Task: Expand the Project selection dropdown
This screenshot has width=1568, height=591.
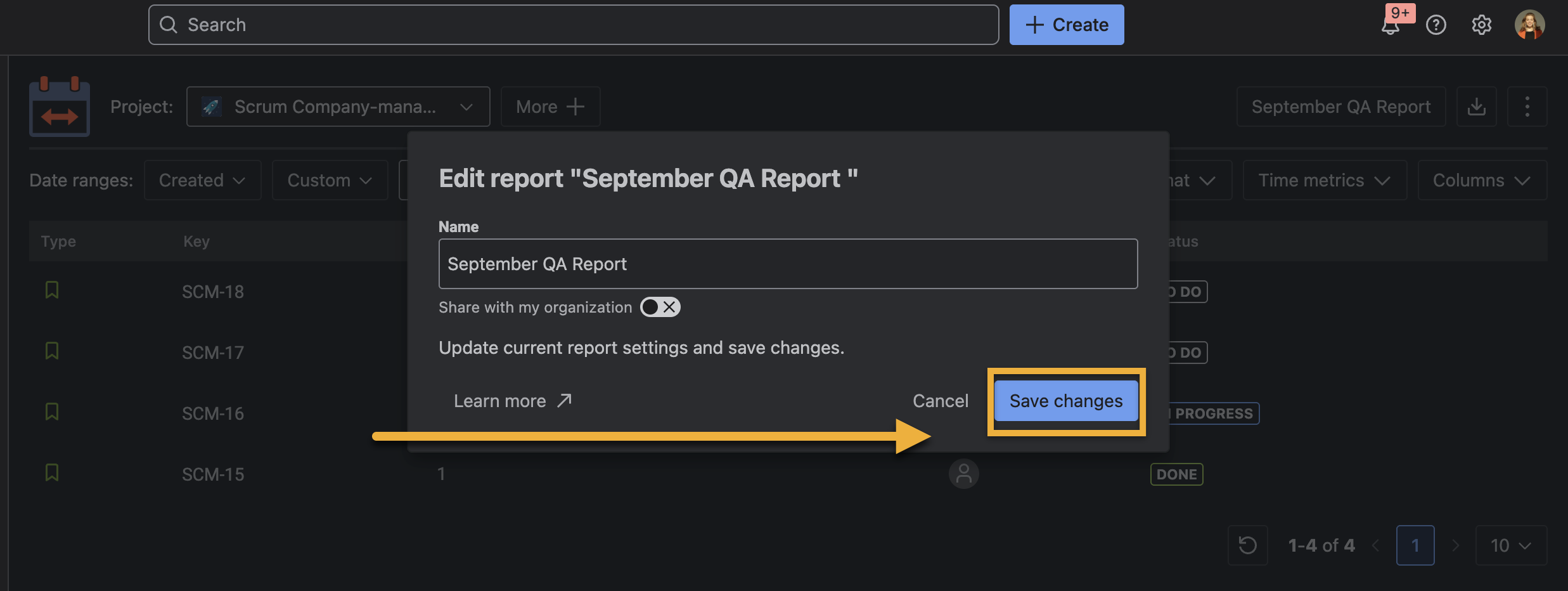Action: click(x=338, y=107)
